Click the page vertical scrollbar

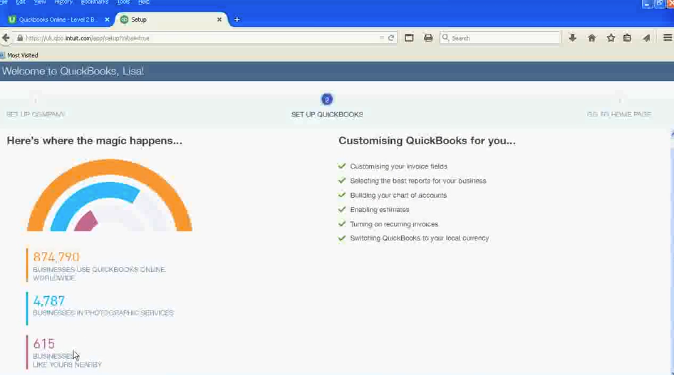[672, 252]
